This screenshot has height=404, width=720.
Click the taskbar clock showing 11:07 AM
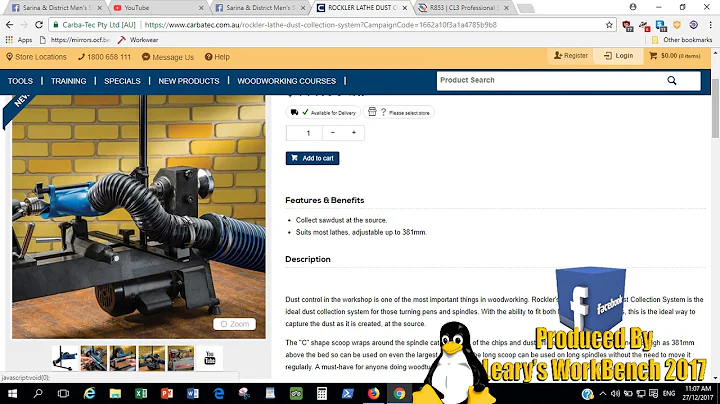[x=698, y=393]
